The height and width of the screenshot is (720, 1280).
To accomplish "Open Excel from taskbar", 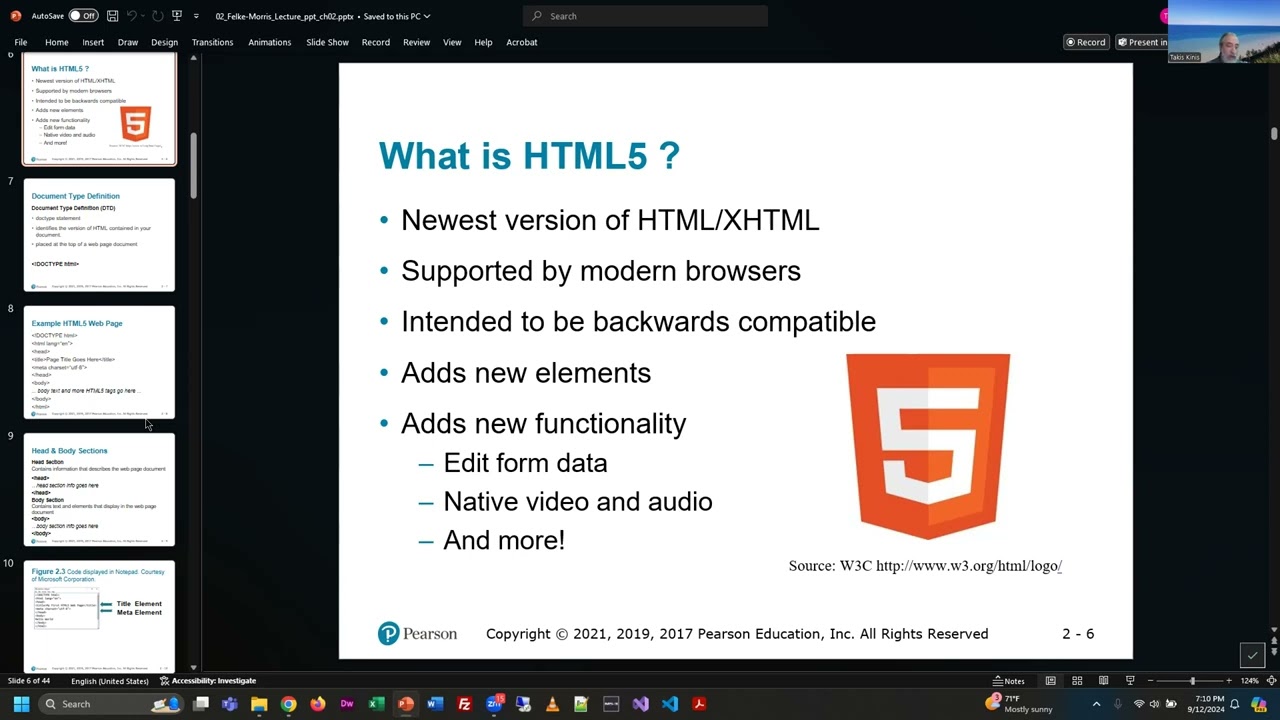I will pos(376,704).
